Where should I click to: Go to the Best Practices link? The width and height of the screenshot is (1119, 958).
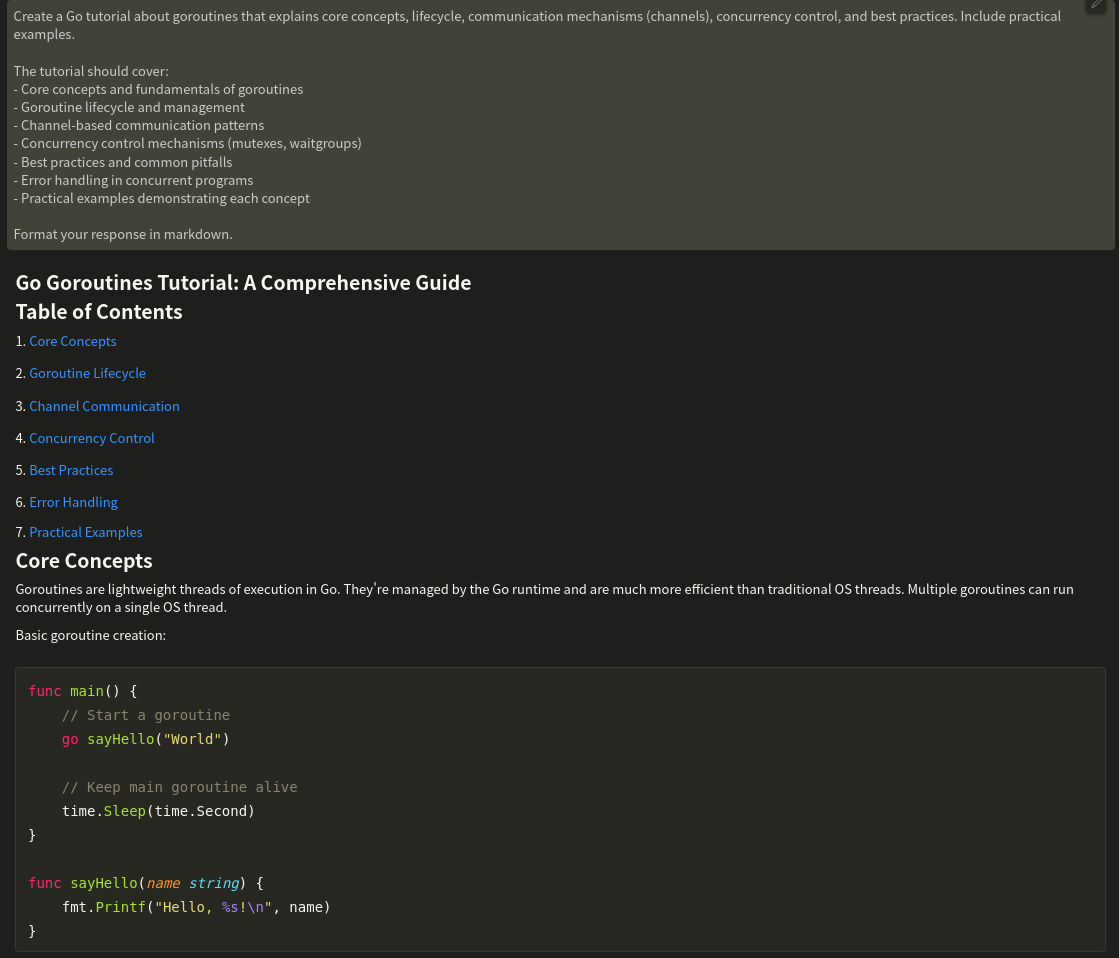pos(71,470)
